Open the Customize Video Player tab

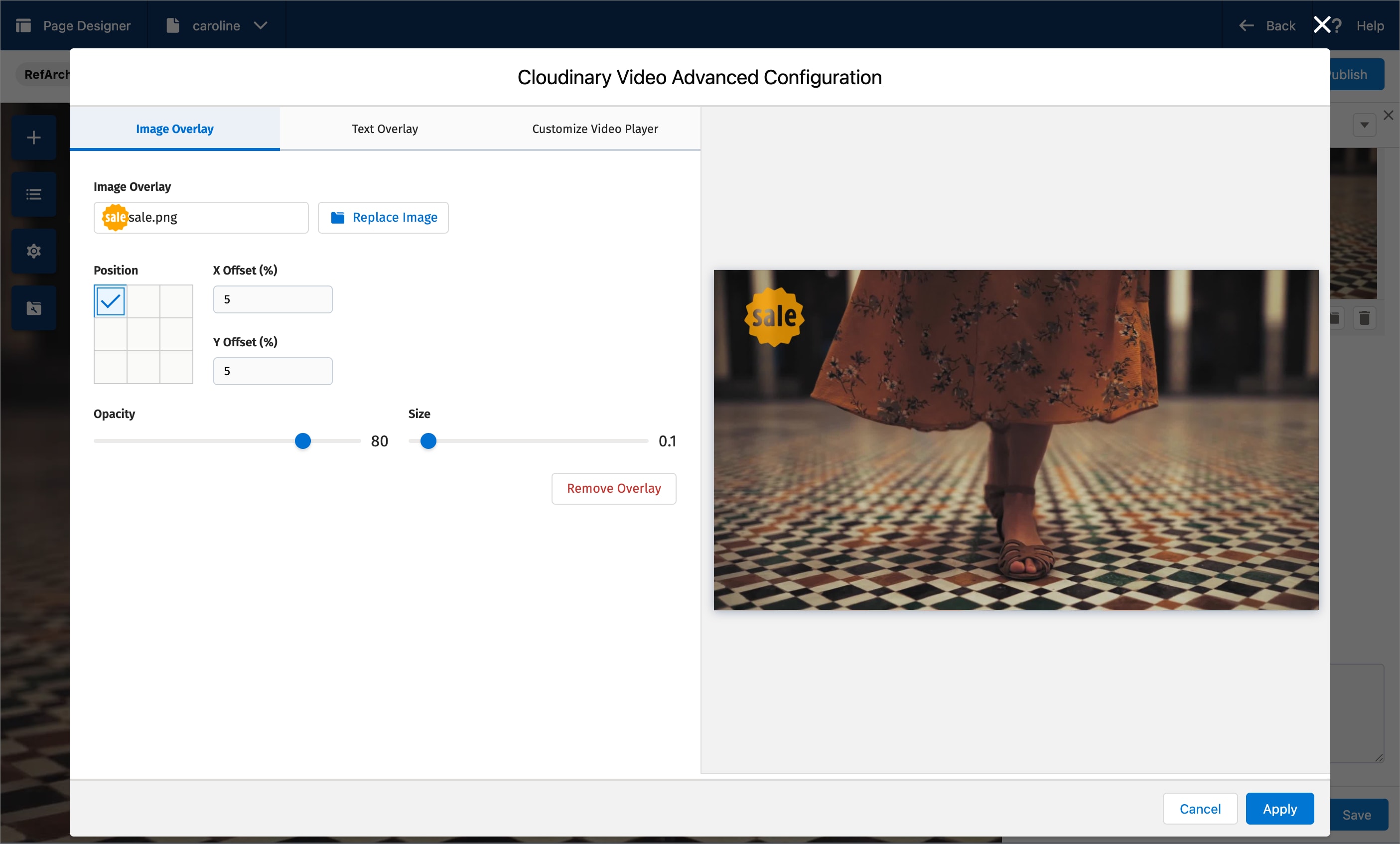tap(594, 129)
